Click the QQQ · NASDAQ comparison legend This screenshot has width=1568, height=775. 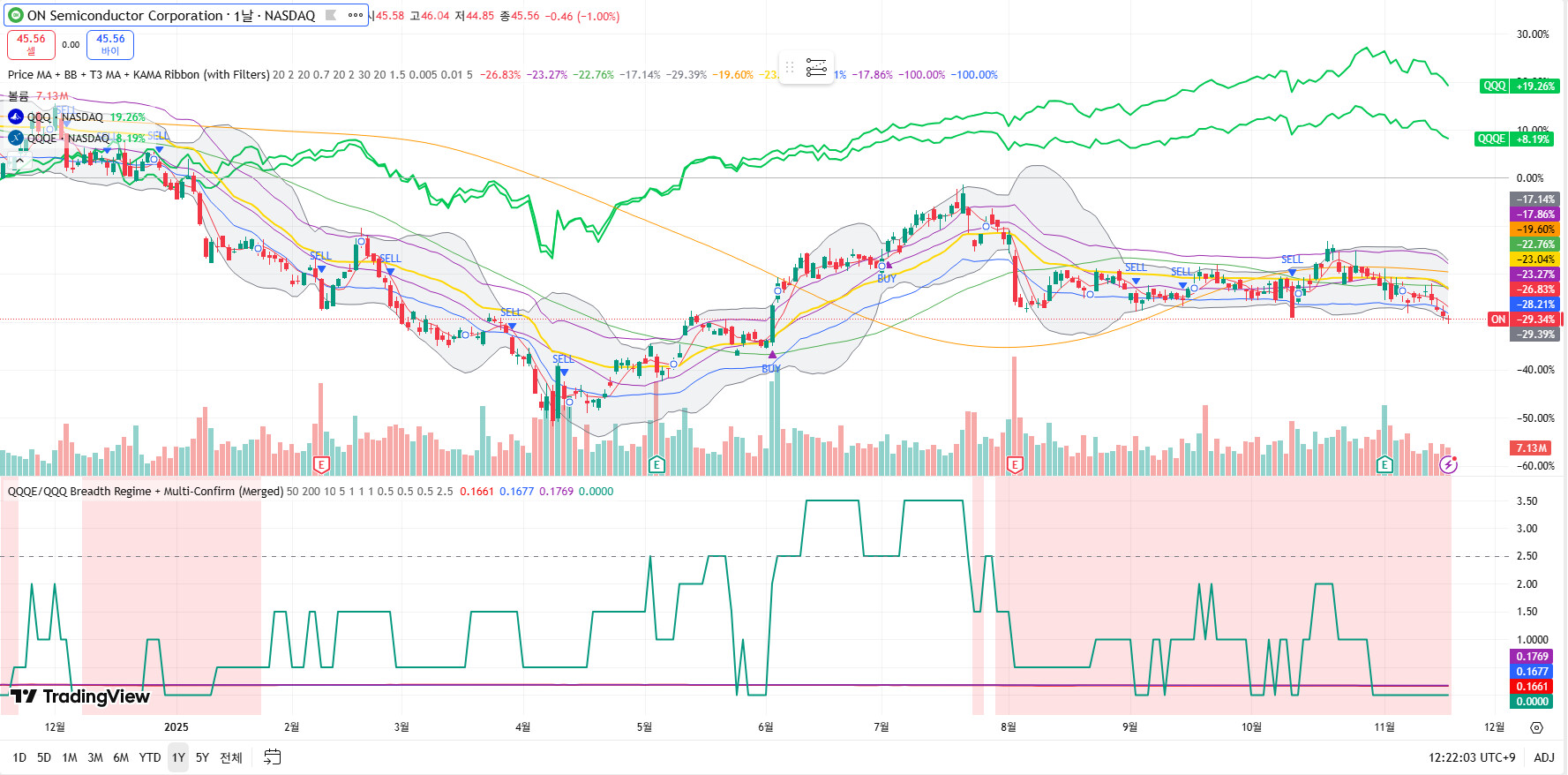(x=65, y=117)
